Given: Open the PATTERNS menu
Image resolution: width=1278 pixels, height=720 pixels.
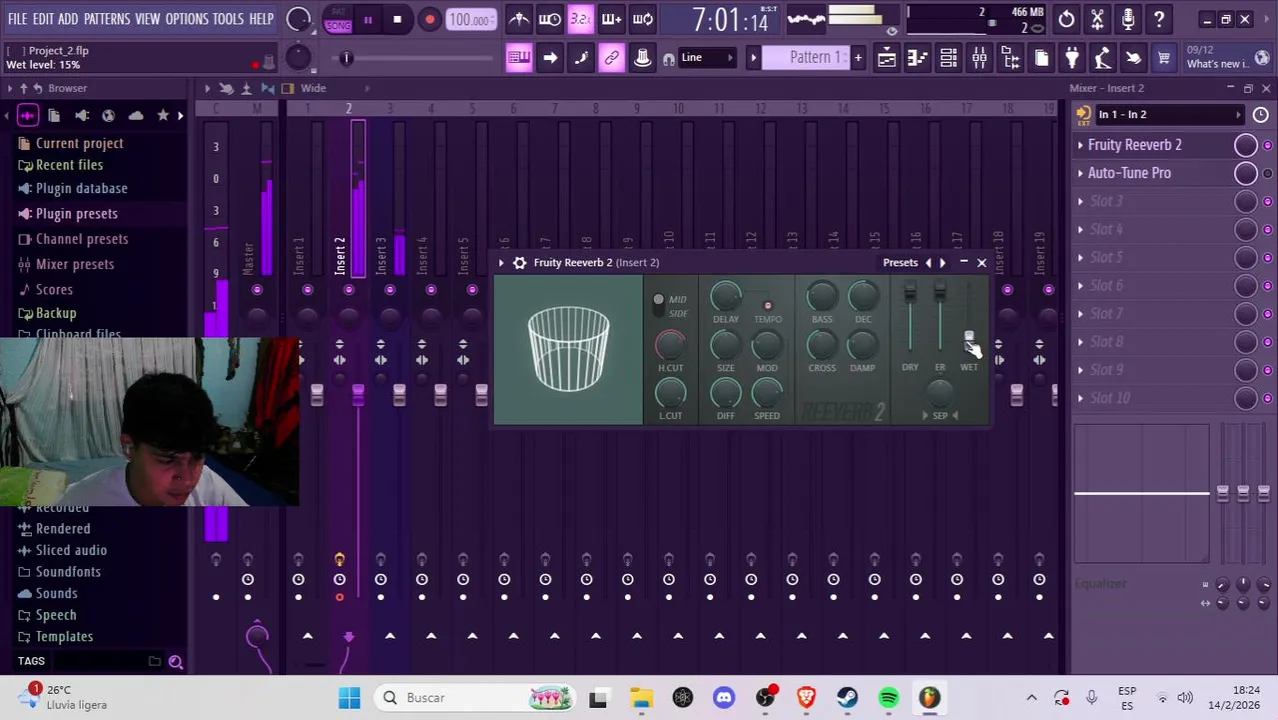Looking at the screenshot, I should [107, 19].
